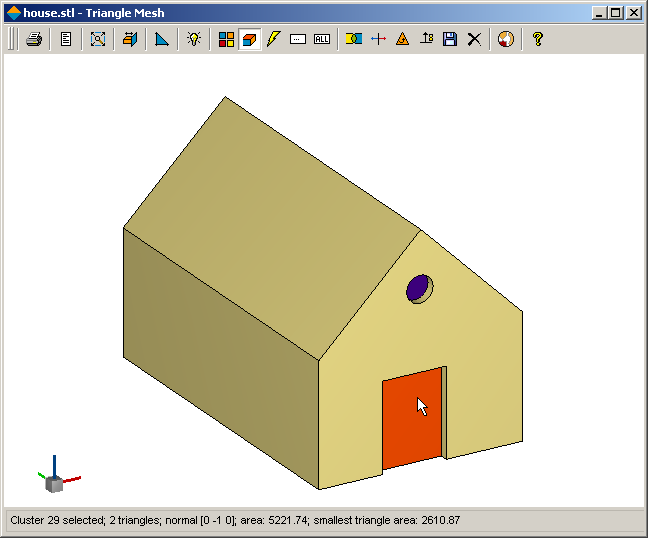The height and width of the screenshot is (538, 648).
Task: Select the blue triangle mesh icon
Action: (162, 39)
